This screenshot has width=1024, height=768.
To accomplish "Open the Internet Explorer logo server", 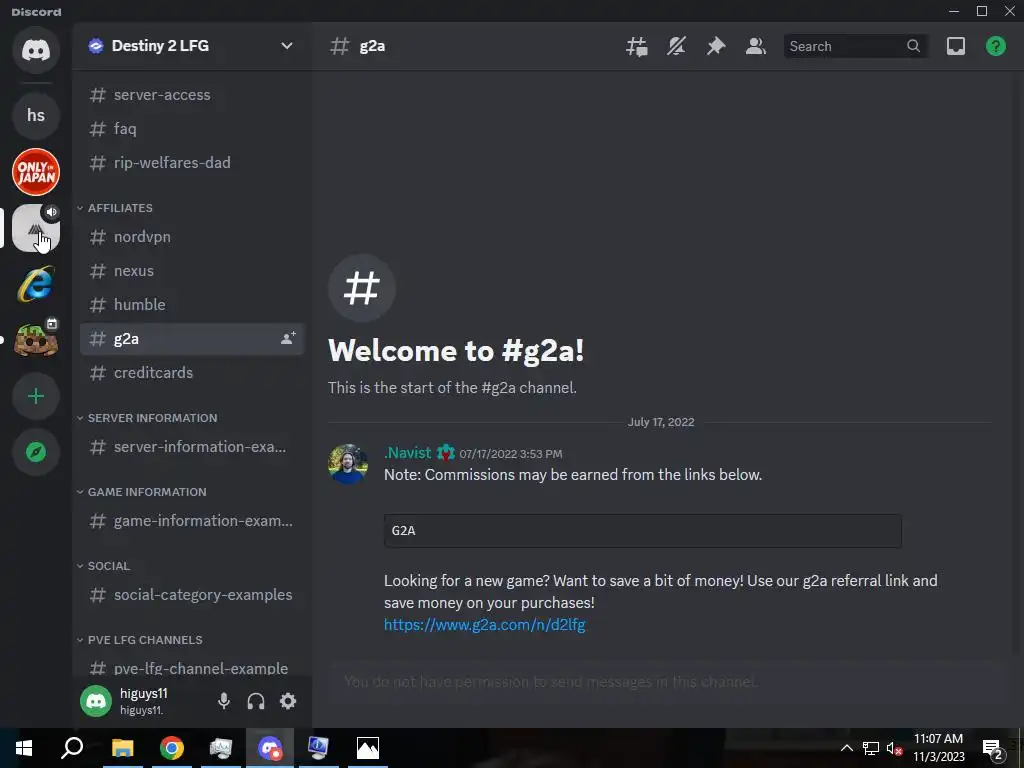I will tap(36, 284).
